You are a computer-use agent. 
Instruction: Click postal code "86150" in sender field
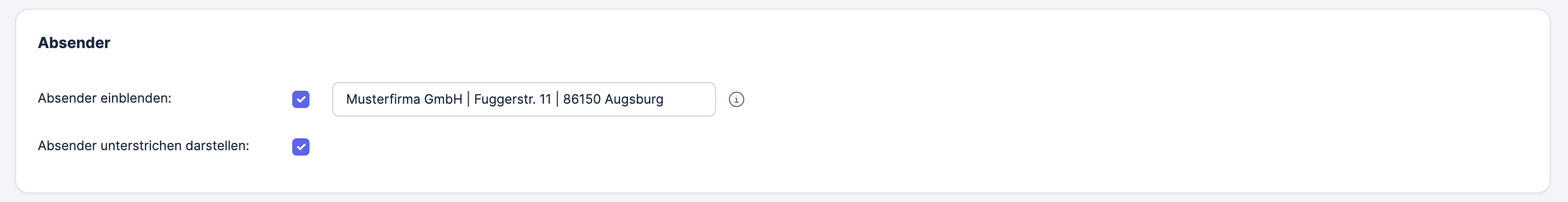(x=581, y=99)
